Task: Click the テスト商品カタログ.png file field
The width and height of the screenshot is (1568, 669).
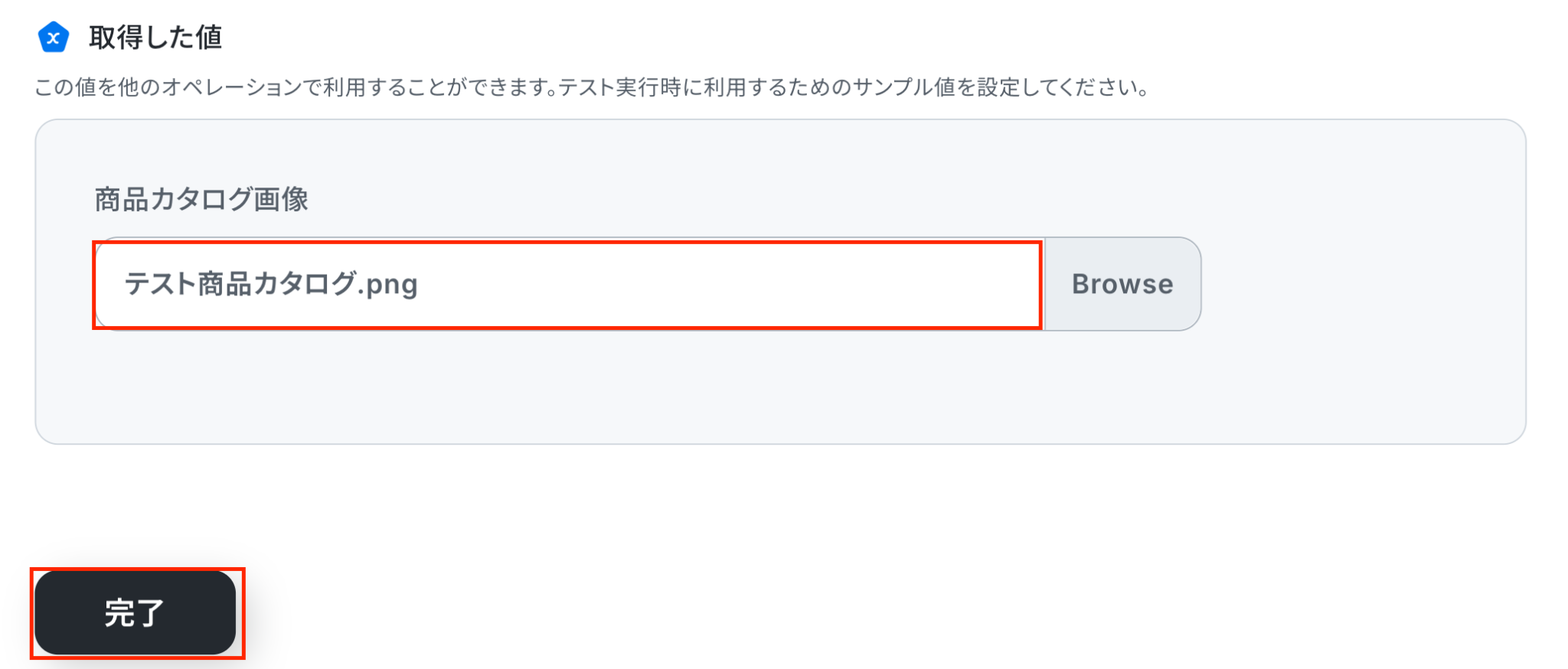Action: pyautogui.click(x=567, y=284)
